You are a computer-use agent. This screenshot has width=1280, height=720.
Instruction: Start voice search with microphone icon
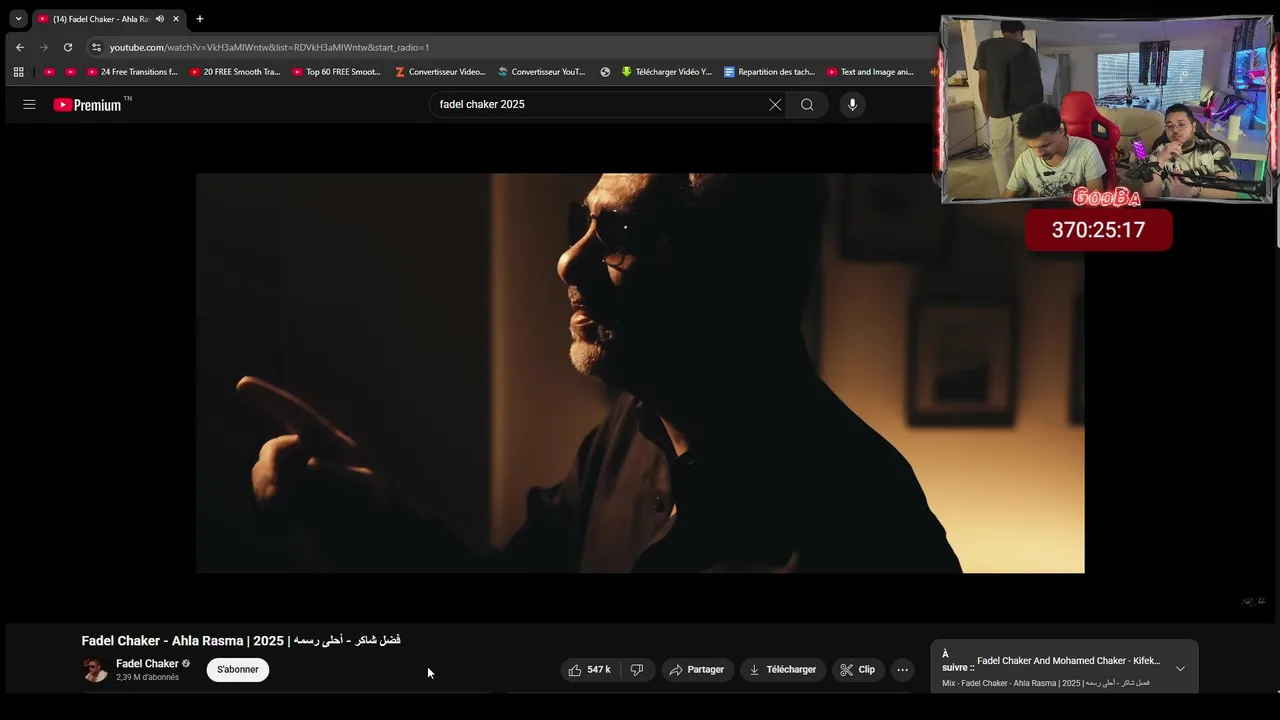[852, 104]
